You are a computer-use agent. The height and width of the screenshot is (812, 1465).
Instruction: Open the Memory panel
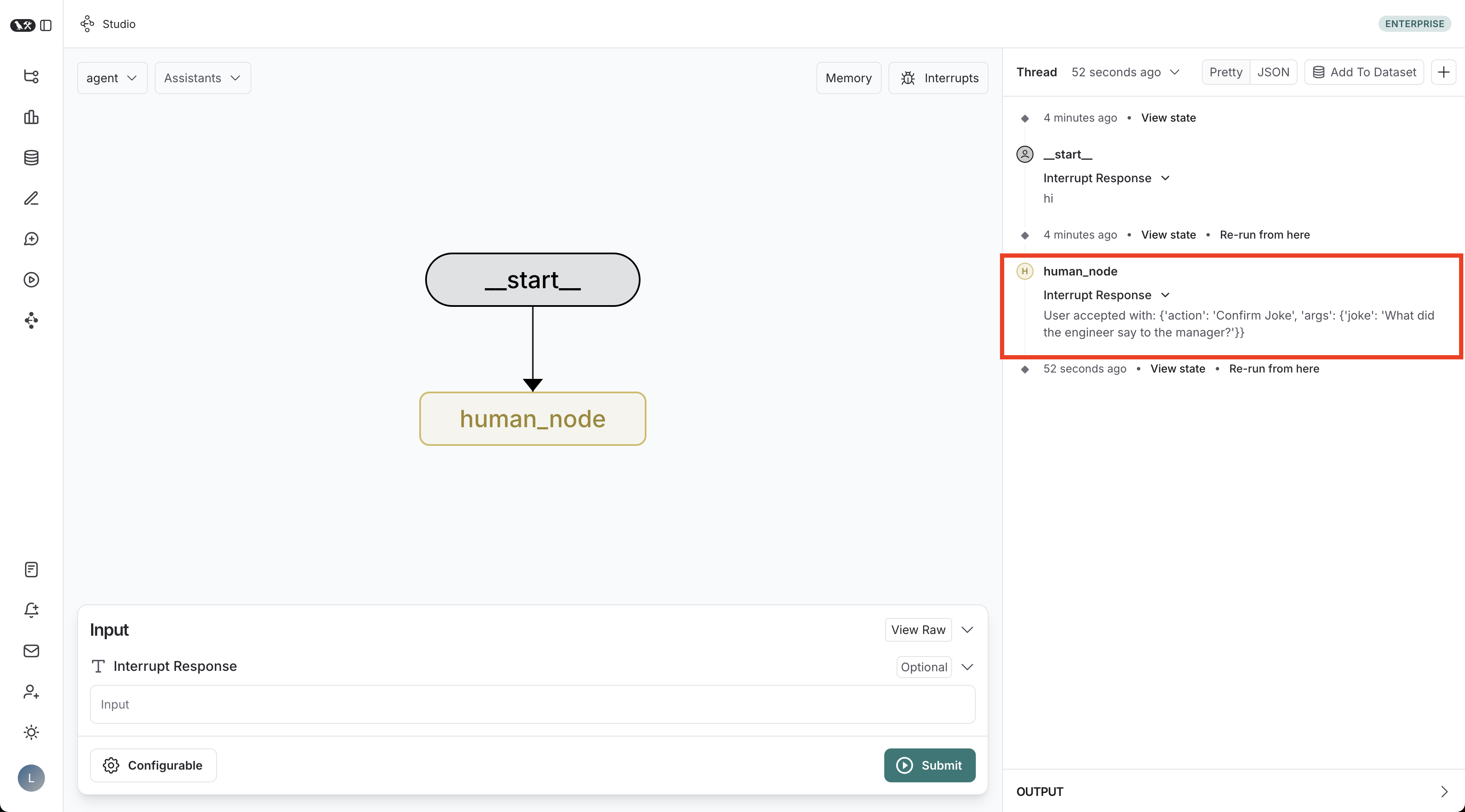(x=848, y=78)
